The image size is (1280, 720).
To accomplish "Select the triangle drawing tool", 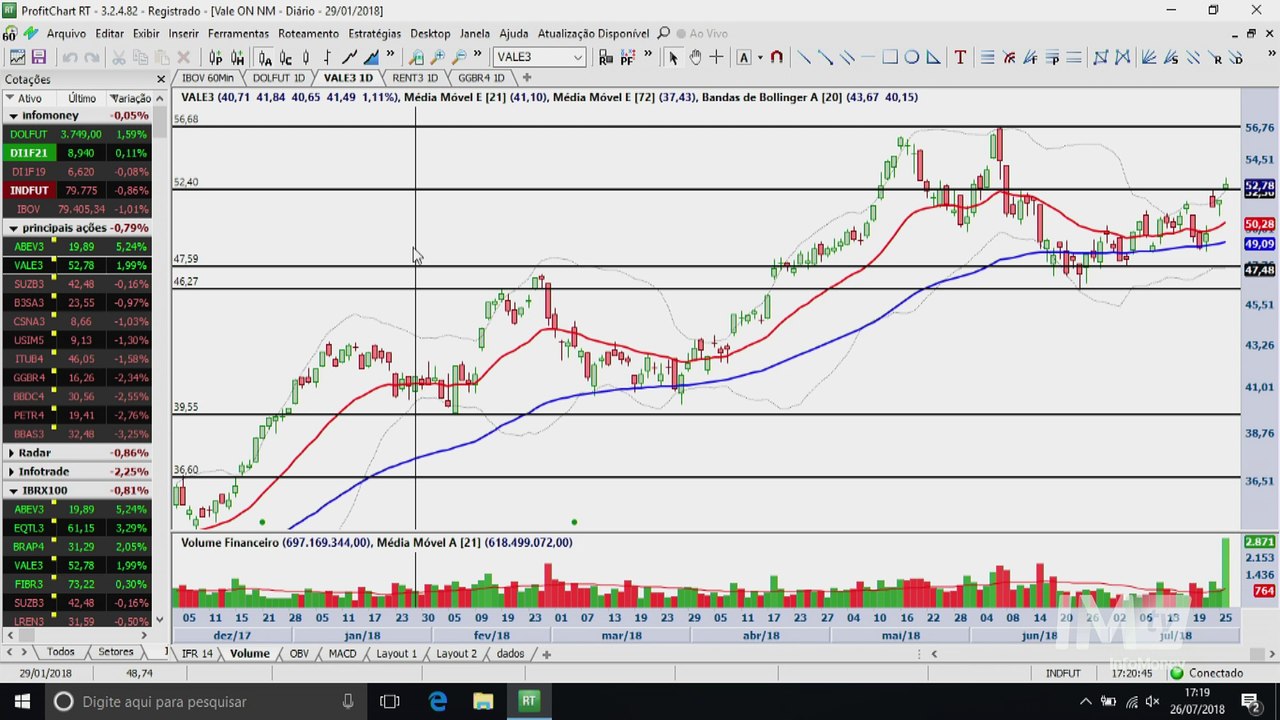I will click(933, 57).
